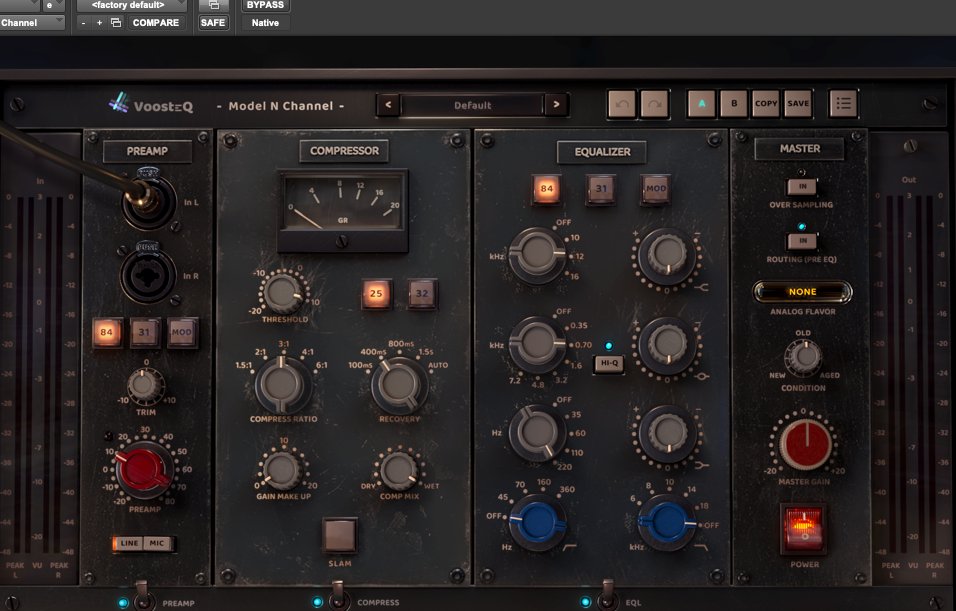This screenshot has height=611, width=956.
Task: Go to previous preset arrow
Action: (x=388, y=105)
